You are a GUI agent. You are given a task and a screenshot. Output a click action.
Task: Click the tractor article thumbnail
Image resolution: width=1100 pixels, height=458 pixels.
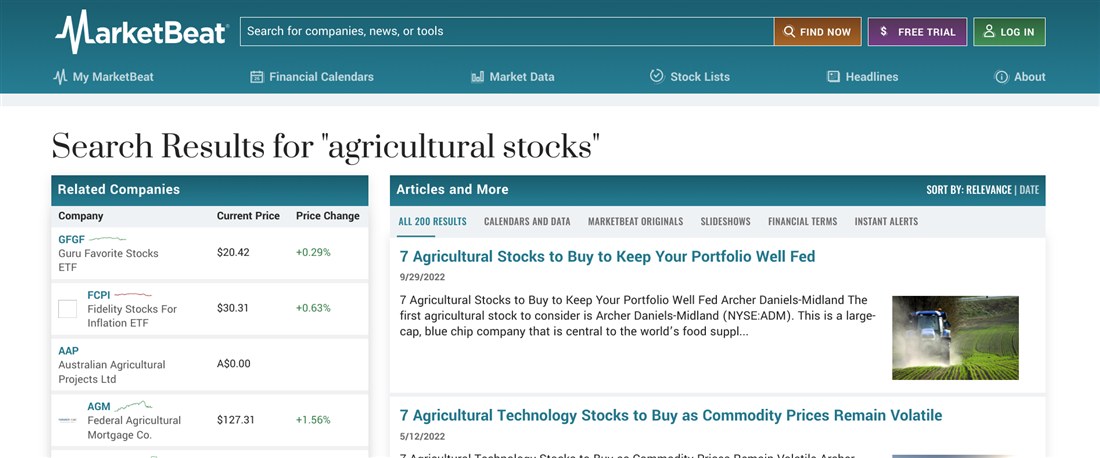point(955,337)
